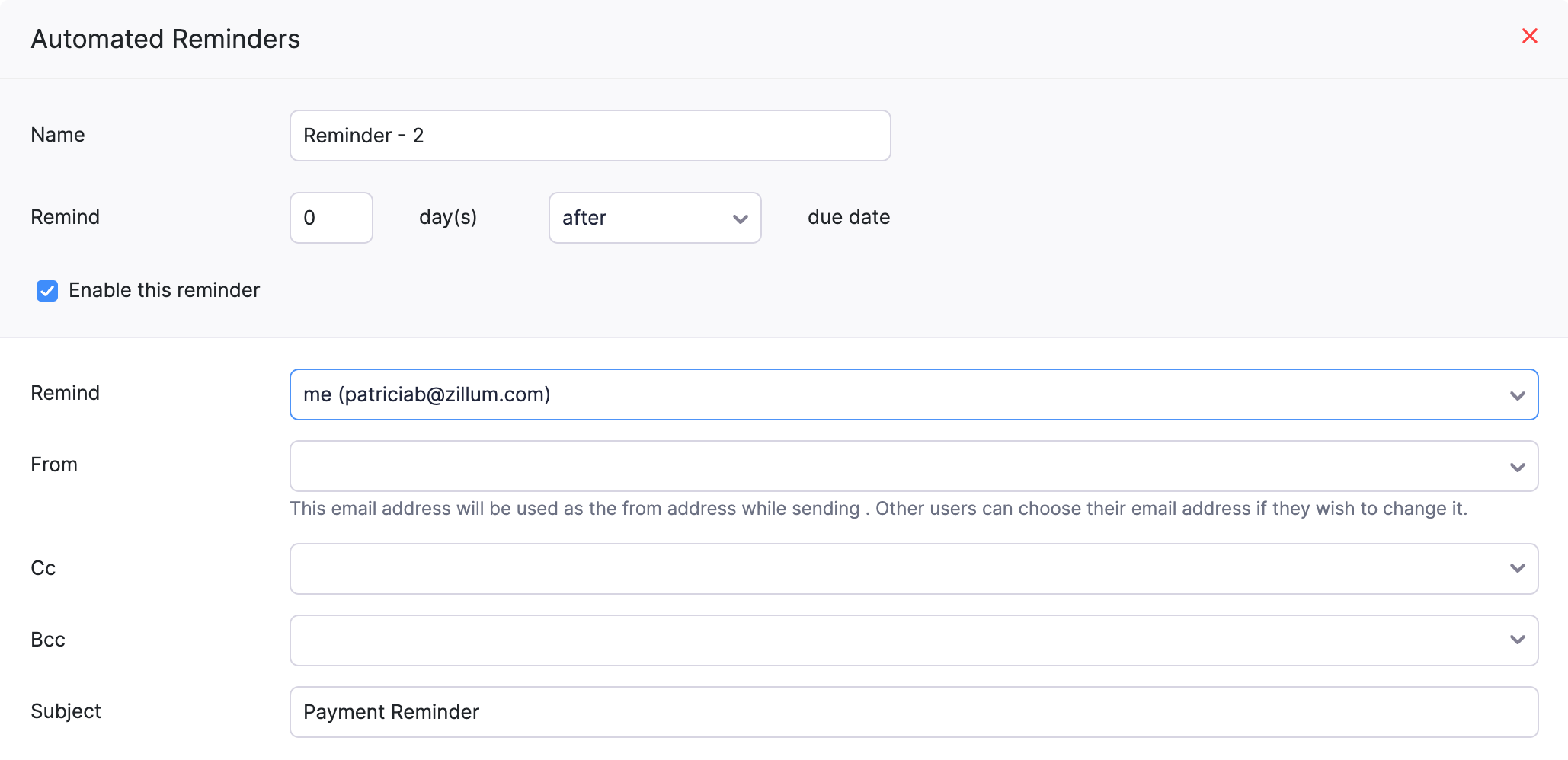Disable the 'Enable this reminder' checkbox

point(46,290)
